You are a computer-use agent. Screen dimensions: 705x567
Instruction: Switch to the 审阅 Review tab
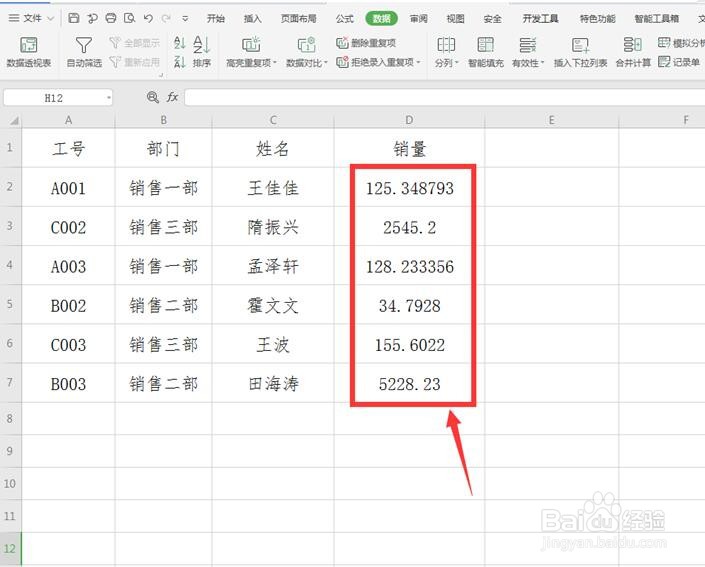pyautogui.click(x=419, y=18)
